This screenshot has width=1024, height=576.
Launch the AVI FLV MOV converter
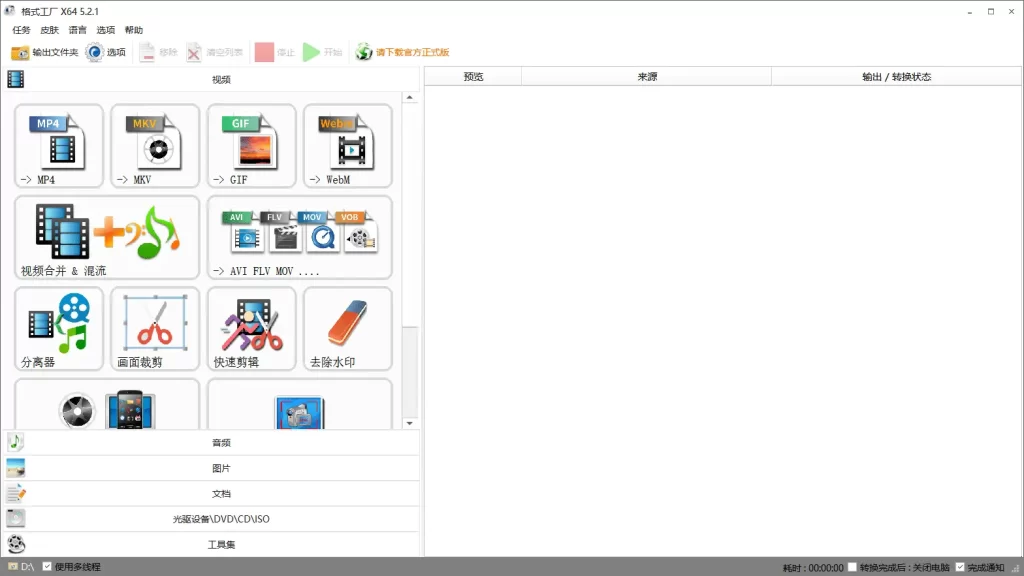298,237
